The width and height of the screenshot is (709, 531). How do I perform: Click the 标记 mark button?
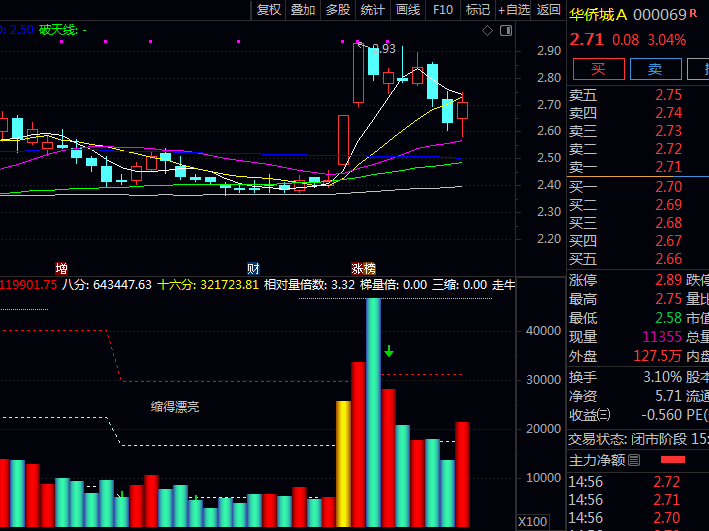coord(477,9)
